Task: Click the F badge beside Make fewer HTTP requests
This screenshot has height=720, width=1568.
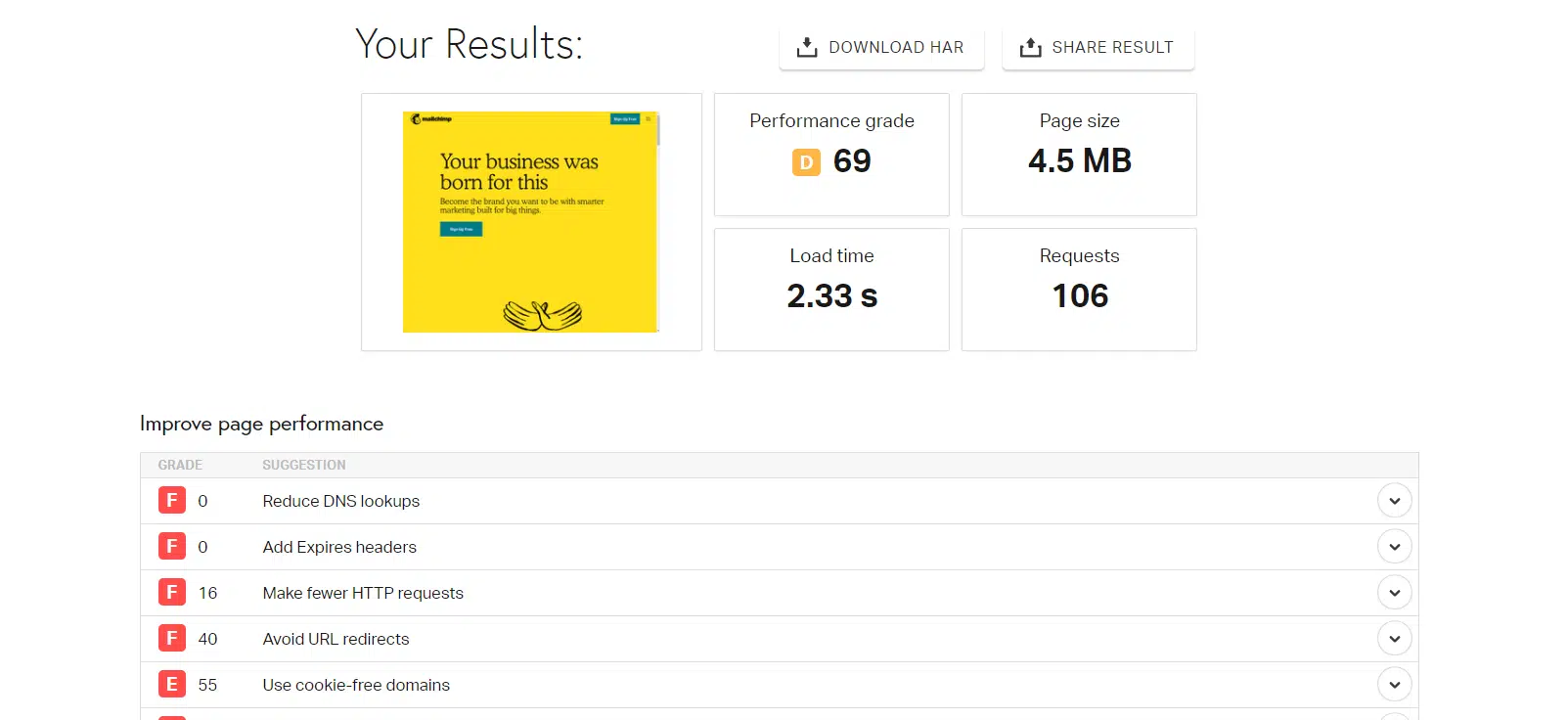Action: click(172, 593)
